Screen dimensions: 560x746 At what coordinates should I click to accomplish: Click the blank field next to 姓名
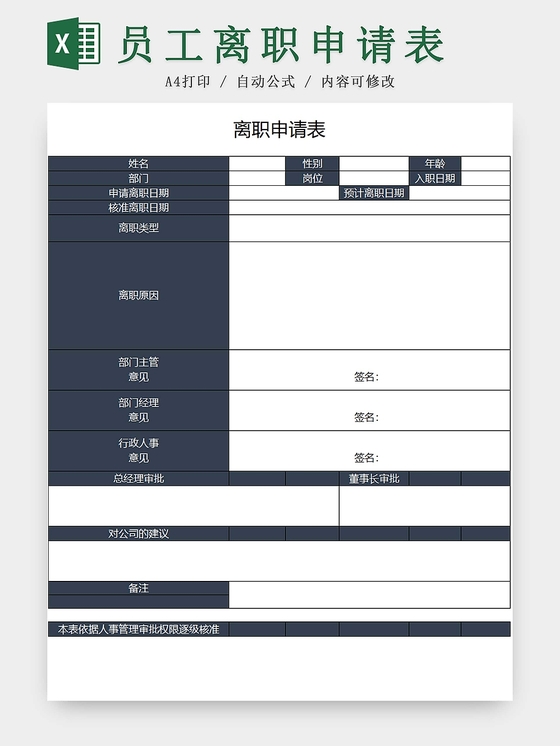click(x=257, y=164)
